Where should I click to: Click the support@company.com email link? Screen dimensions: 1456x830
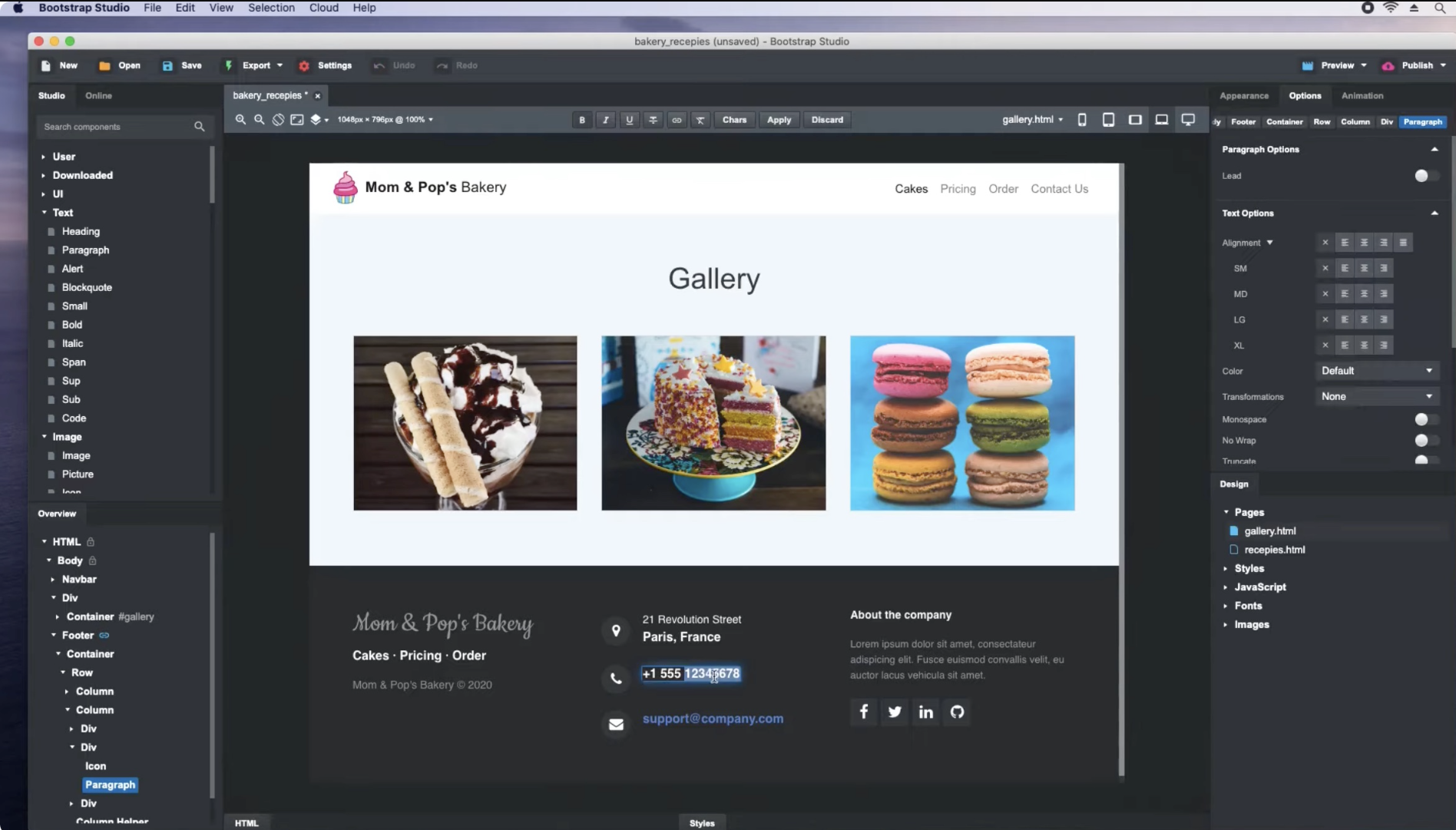pos(713,719)
